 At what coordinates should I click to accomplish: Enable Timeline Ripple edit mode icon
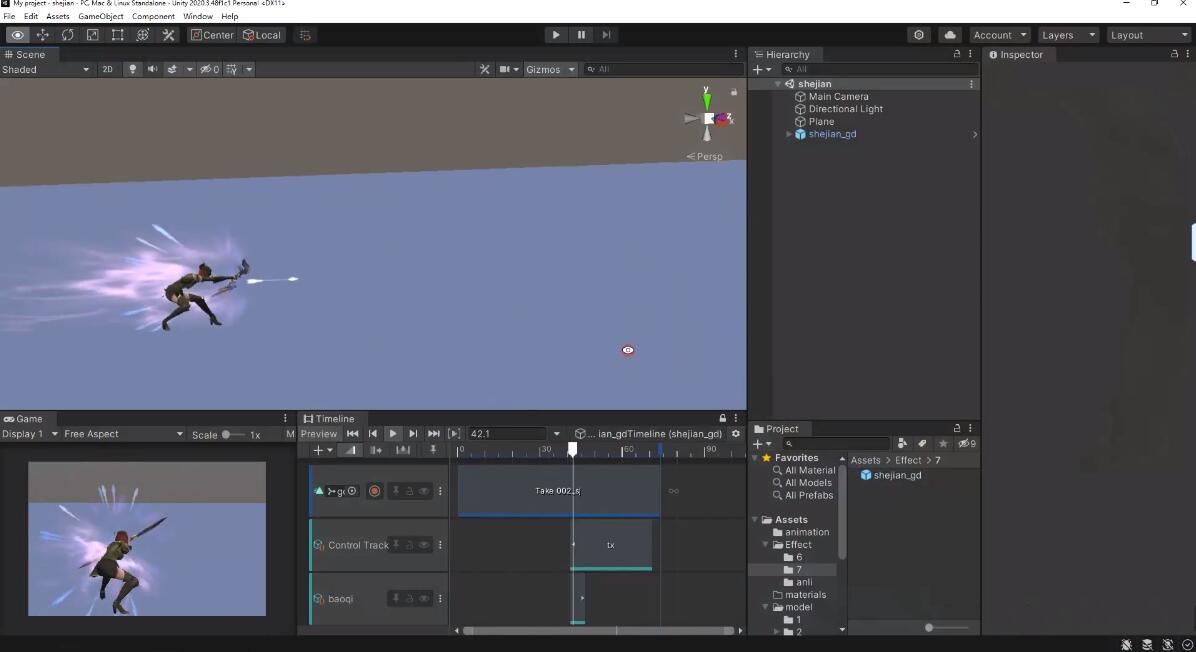(377, 451)
